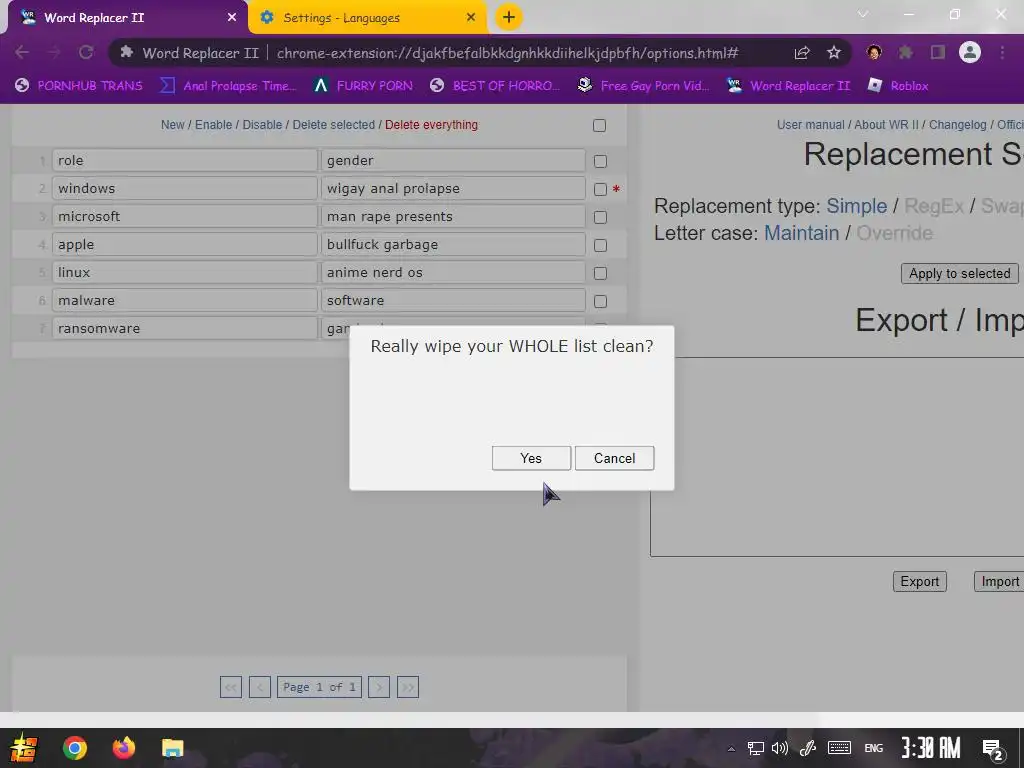Open the Changelog link
The width and height of the screenshot is (1024, 768).
click(x=957, y=125)
